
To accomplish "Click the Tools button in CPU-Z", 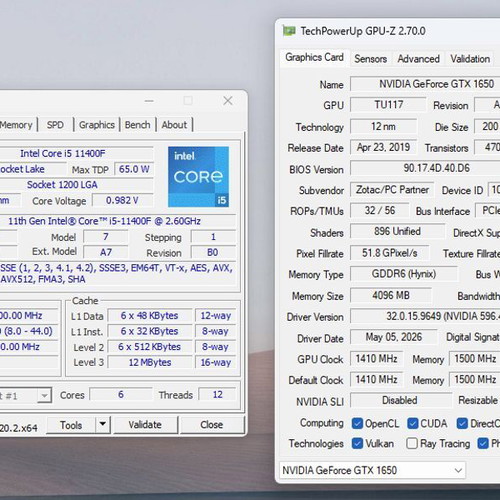I will coord(71,425).
